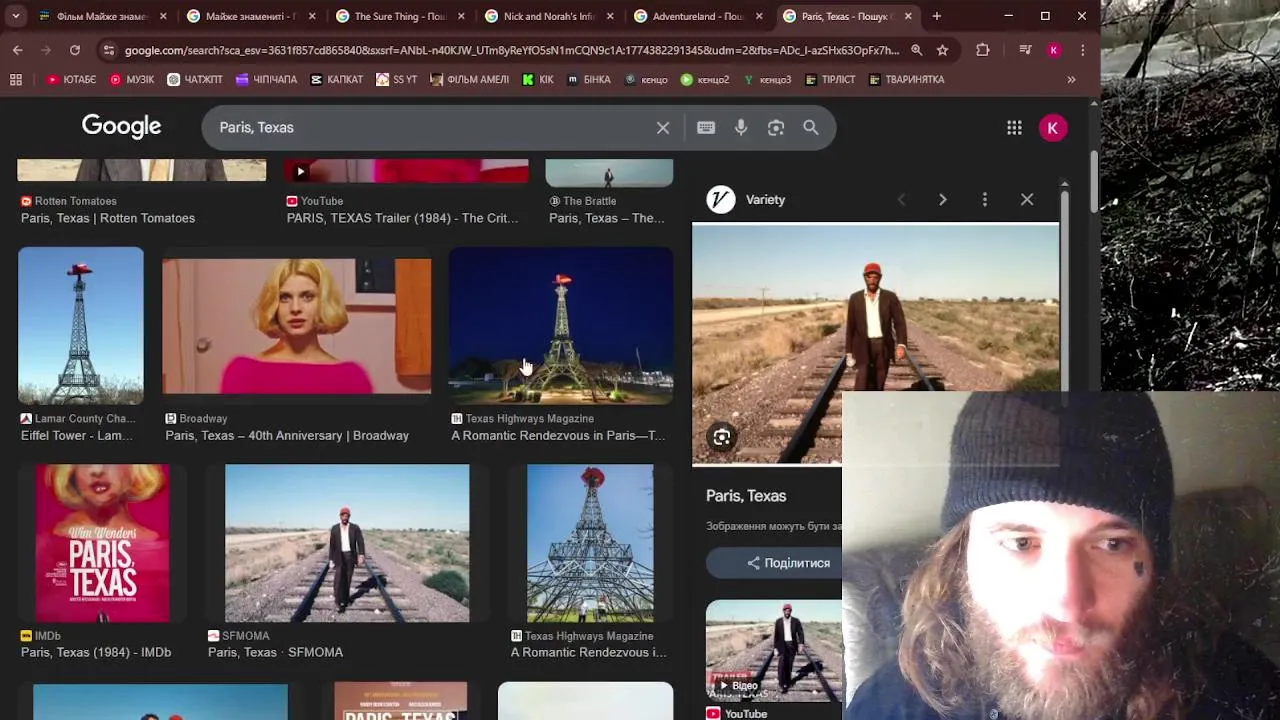The width and height of the screenshot is (1280, 720).
Task: Open the ЮТАБЕ bookmark
Action: (71, 79)
